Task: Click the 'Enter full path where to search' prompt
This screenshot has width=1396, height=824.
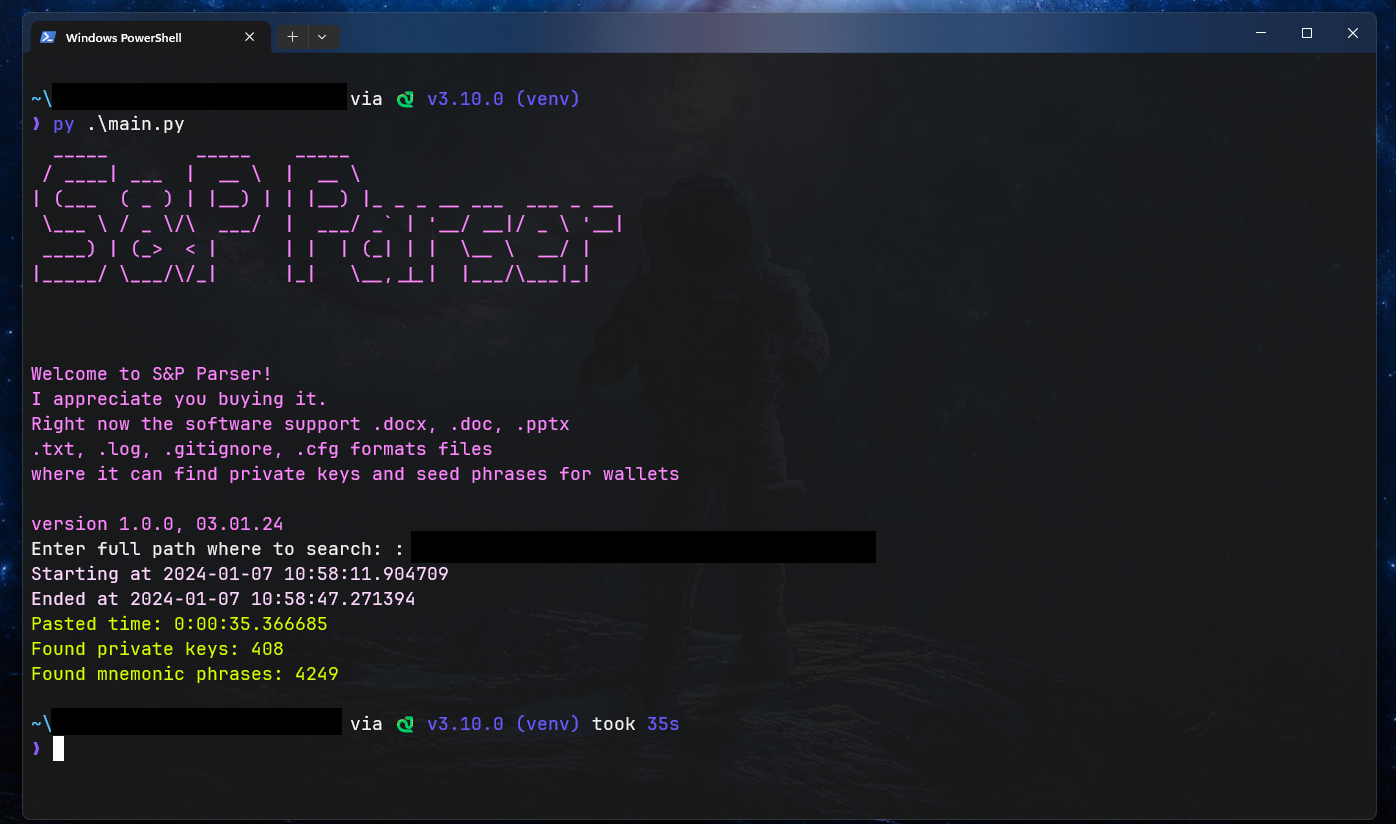Action: [218, 549]
